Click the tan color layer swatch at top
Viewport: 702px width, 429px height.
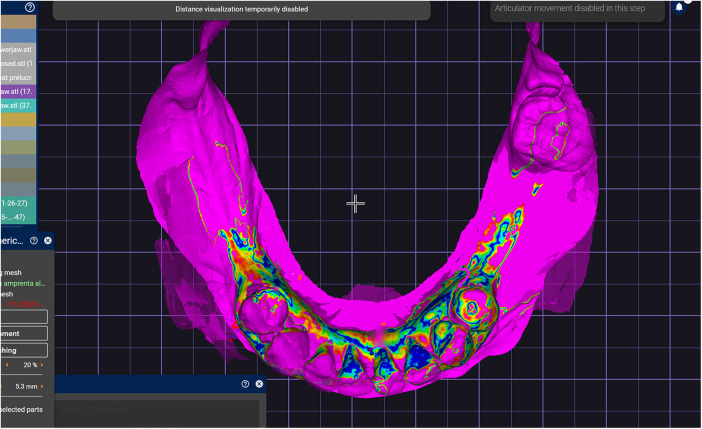18,22
